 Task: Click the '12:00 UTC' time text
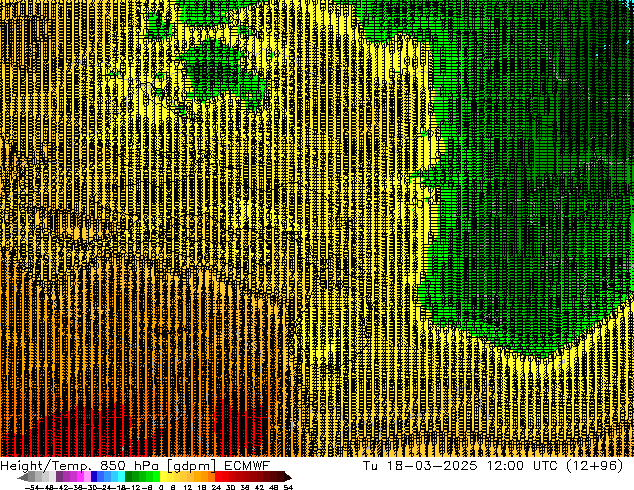[522, 465]
